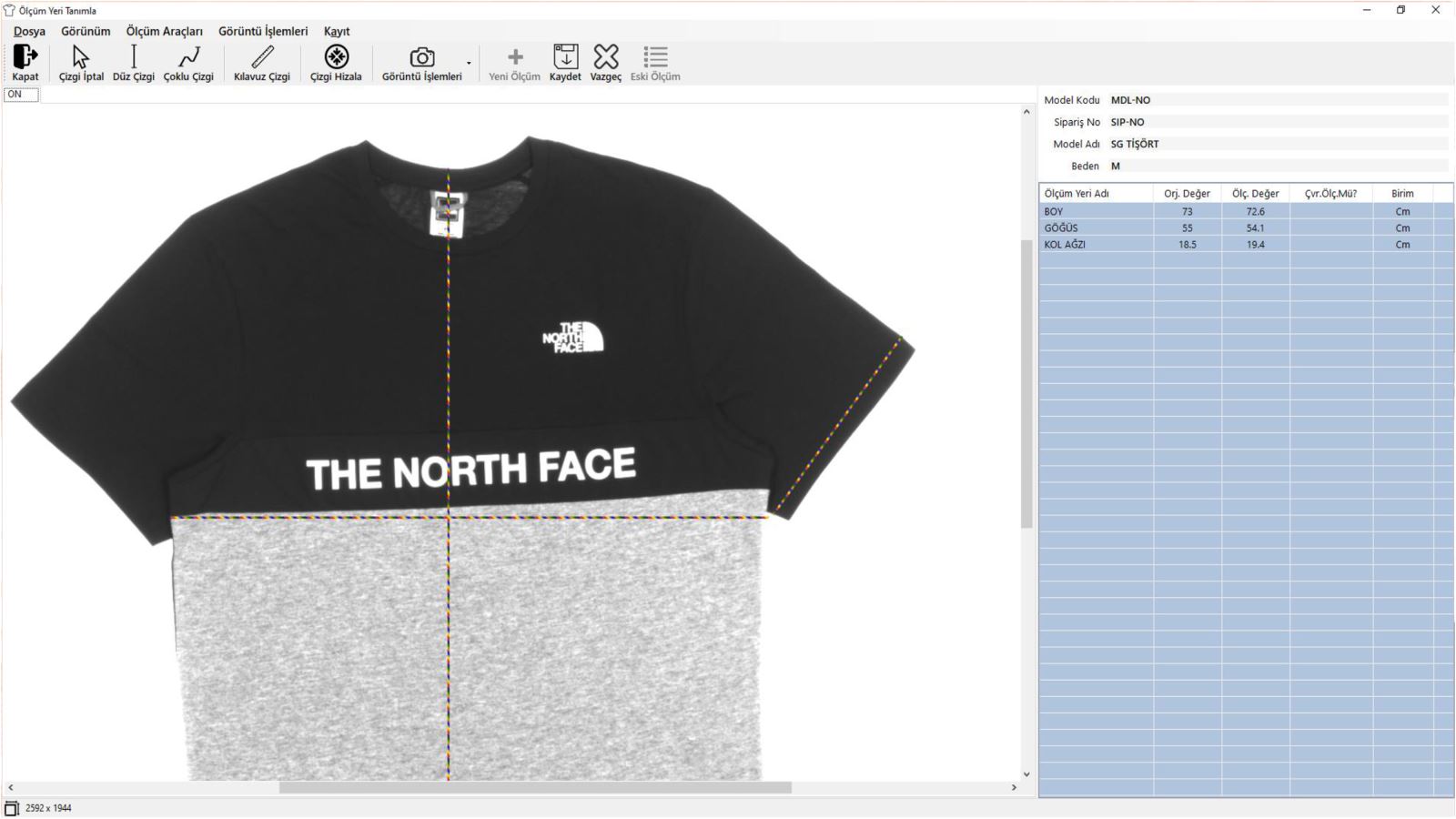Image resolution: width=1456 pixels, height=819 pixels.
Task: Click the Ölçüm Yeri Adı column header
Action: (1097, 193)
